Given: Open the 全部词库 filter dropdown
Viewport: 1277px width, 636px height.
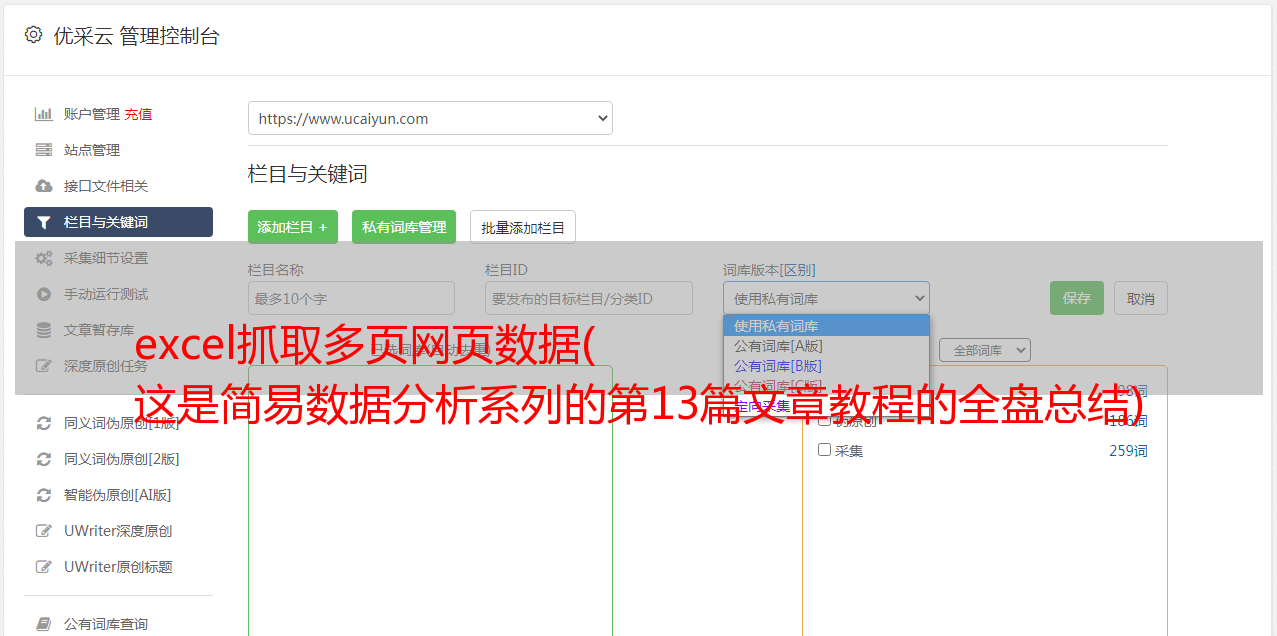Looking at the screenshot, I should tap(985, 350).
